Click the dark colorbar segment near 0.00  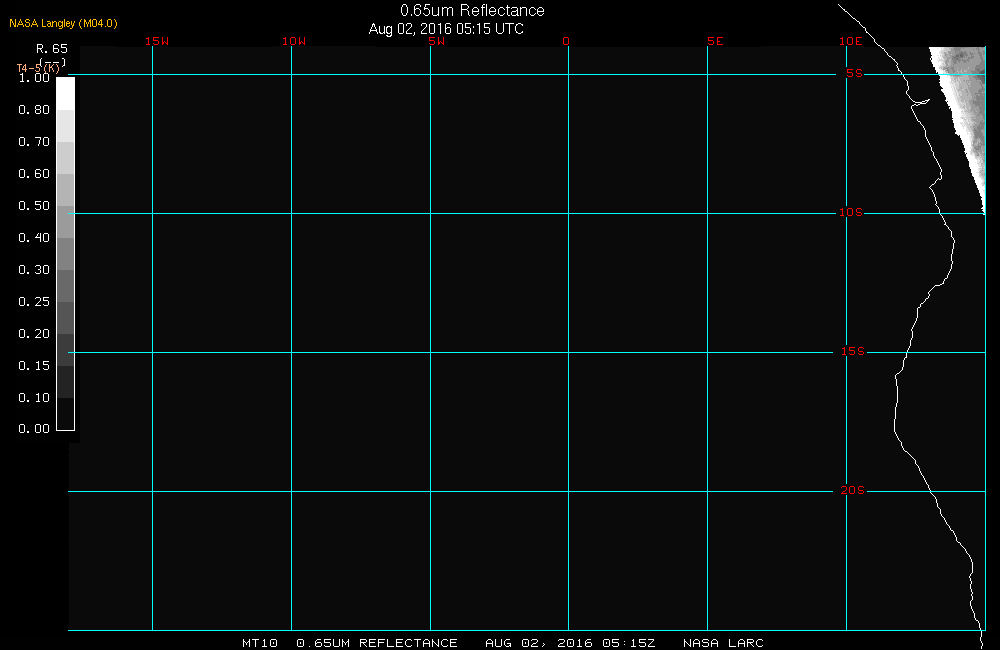[x=66, y=413]
